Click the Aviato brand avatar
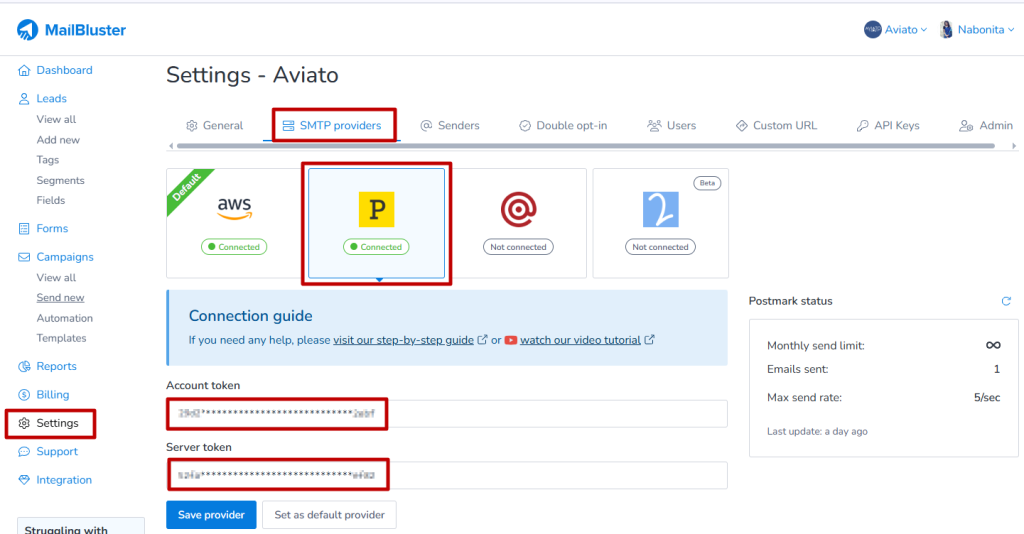 click(872, 29)
